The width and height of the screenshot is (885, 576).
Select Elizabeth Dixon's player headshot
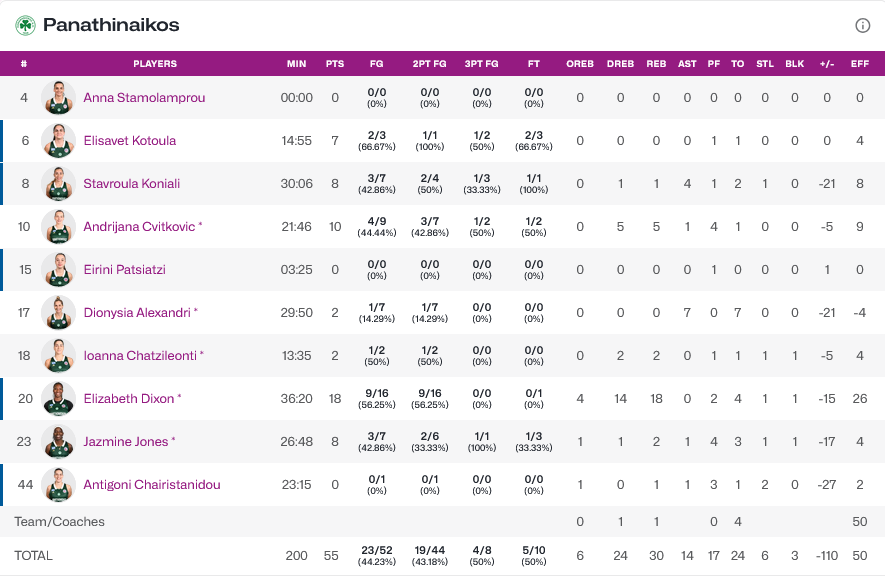59,399
